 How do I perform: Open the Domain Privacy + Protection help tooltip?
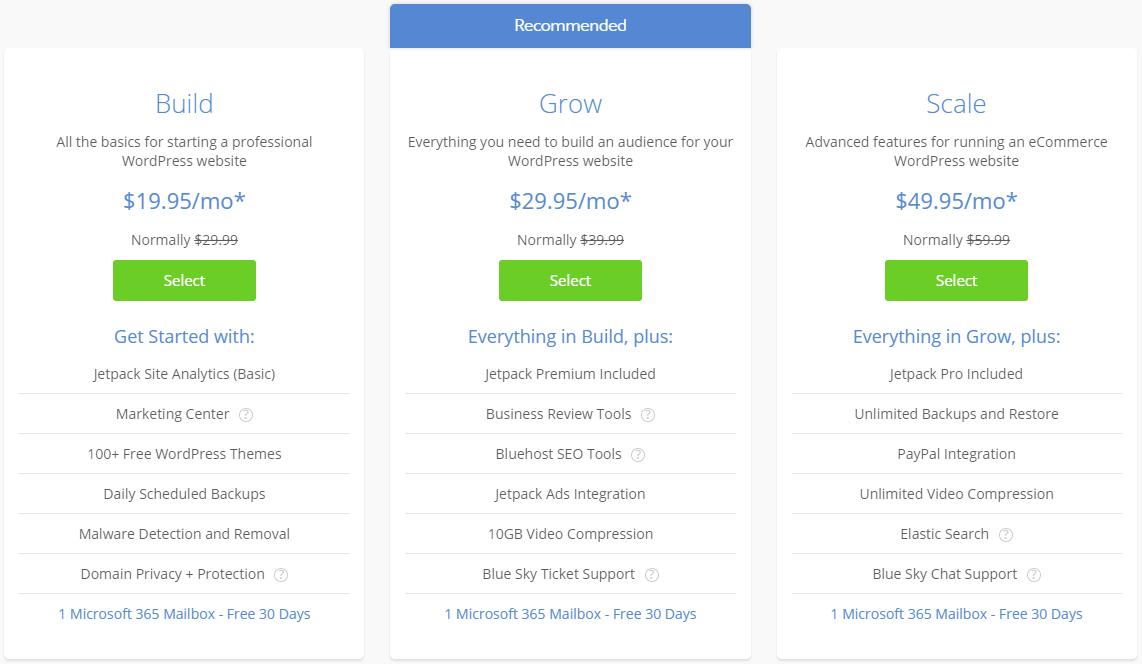281,575
